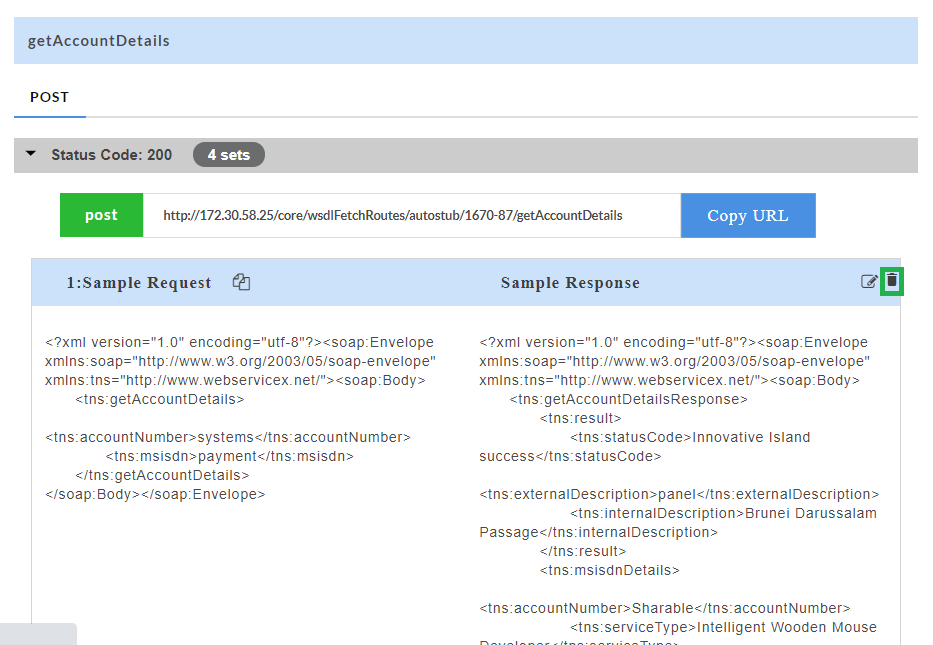Select the pencil edit icon in response header
This screenshot has width=933, height=645.
coord(869,281)
